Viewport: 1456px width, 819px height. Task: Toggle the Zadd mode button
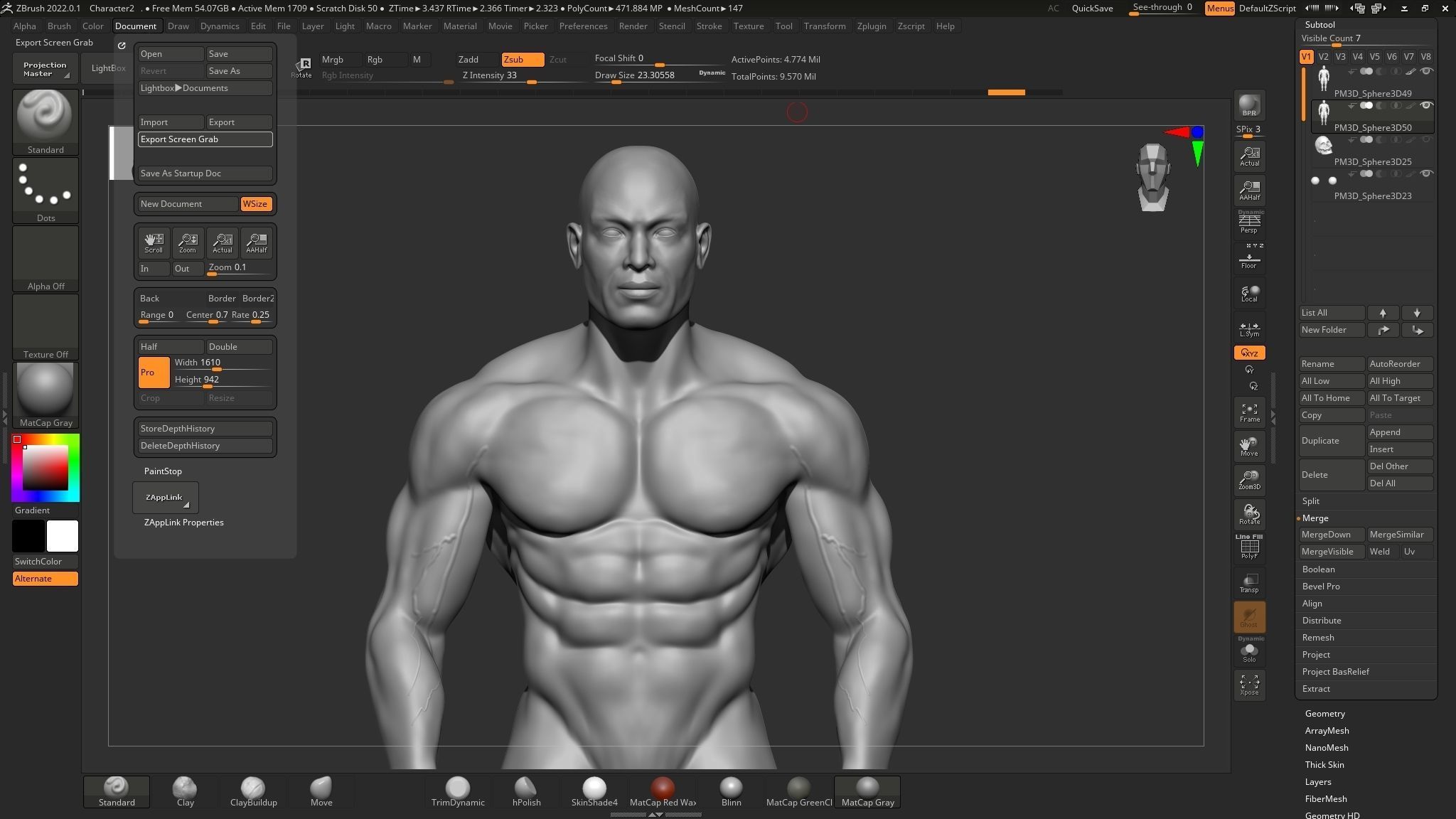[x=477, y=59]
